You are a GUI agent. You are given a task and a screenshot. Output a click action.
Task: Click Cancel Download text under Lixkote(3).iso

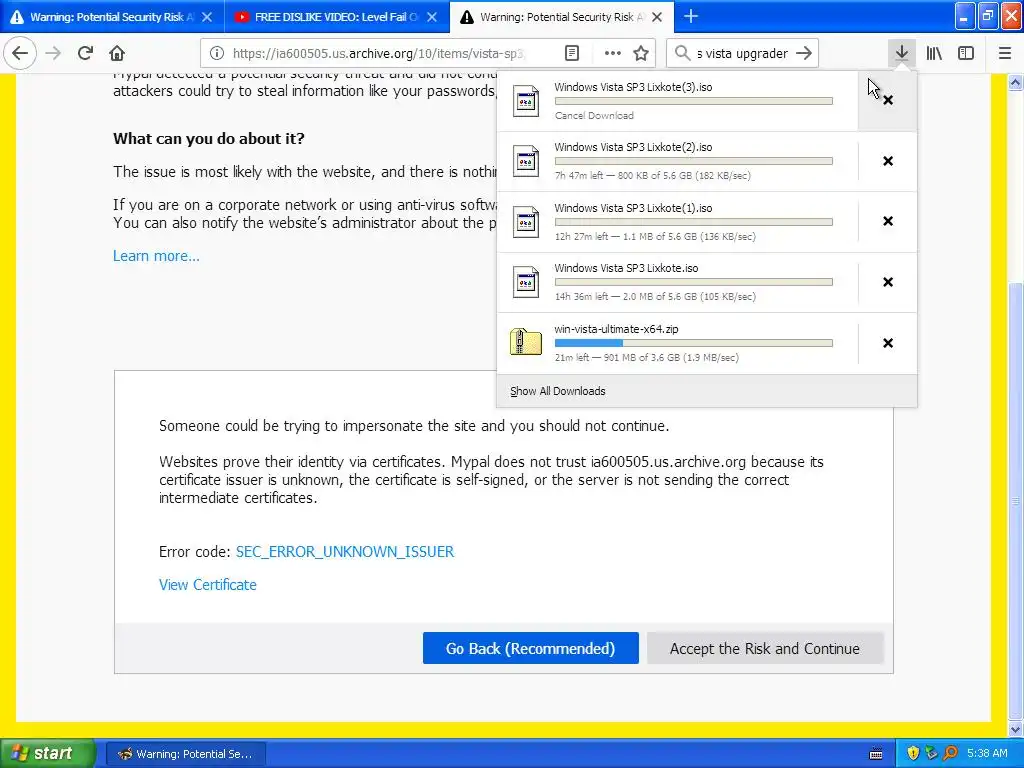click(x=594, y=116)
